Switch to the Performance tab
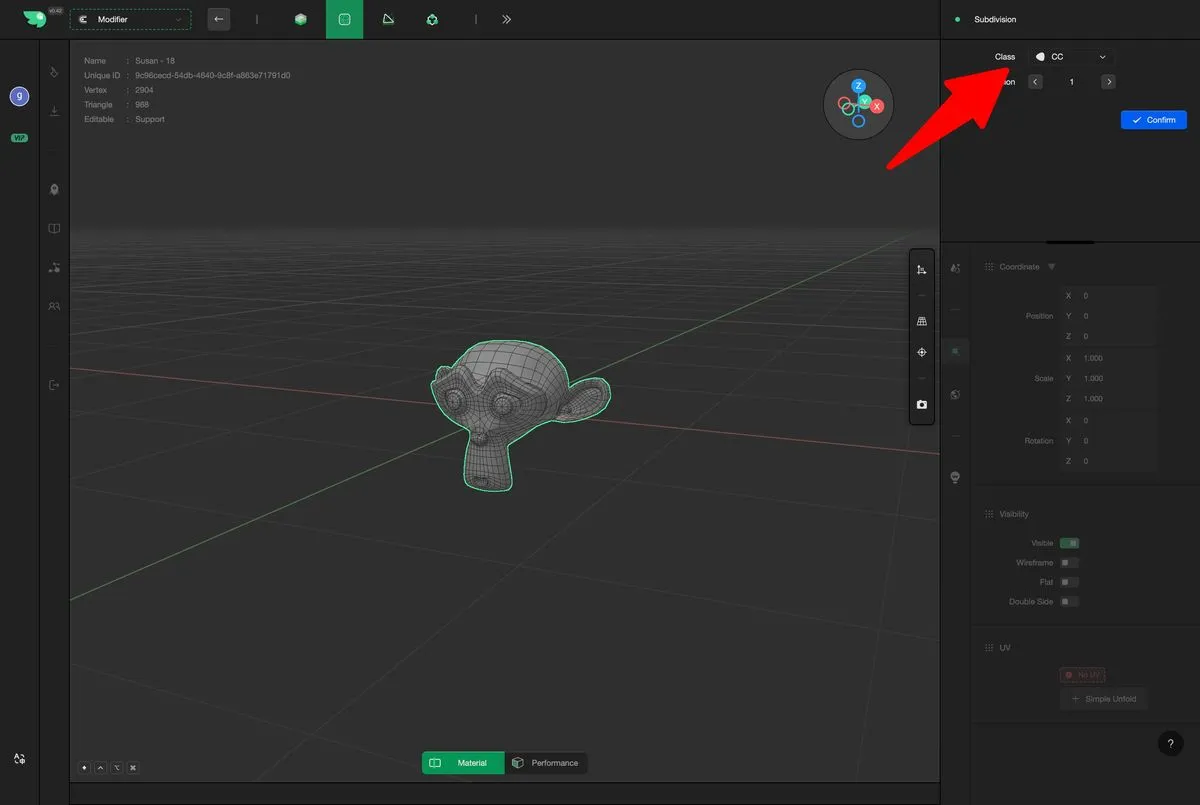The height and width of the screenshot is (805, 1200). (x=545, y=763)
